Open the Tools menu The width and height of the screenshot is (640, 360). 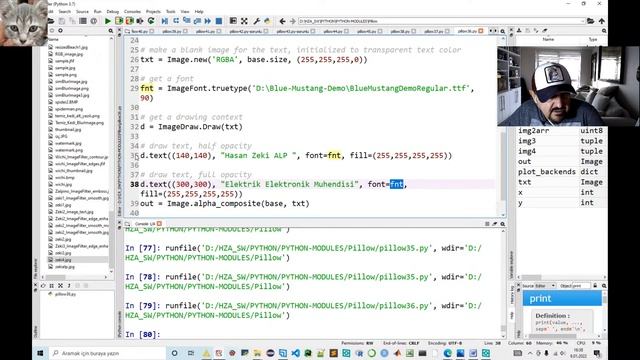[171, 11]
